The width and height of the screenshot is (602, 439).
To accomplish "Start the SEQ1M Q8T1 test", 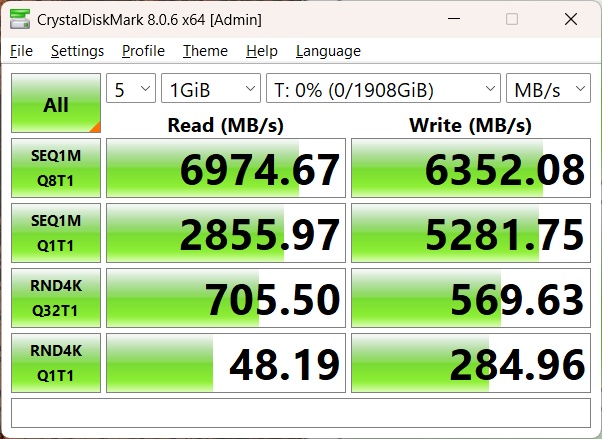I will click(x=56, y=168).
